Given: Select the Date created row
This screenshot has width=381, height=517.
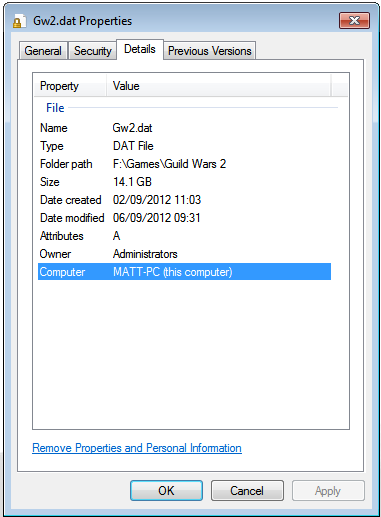Looking at the screenshot, I should pyautogui.click(x=184, y=200).
